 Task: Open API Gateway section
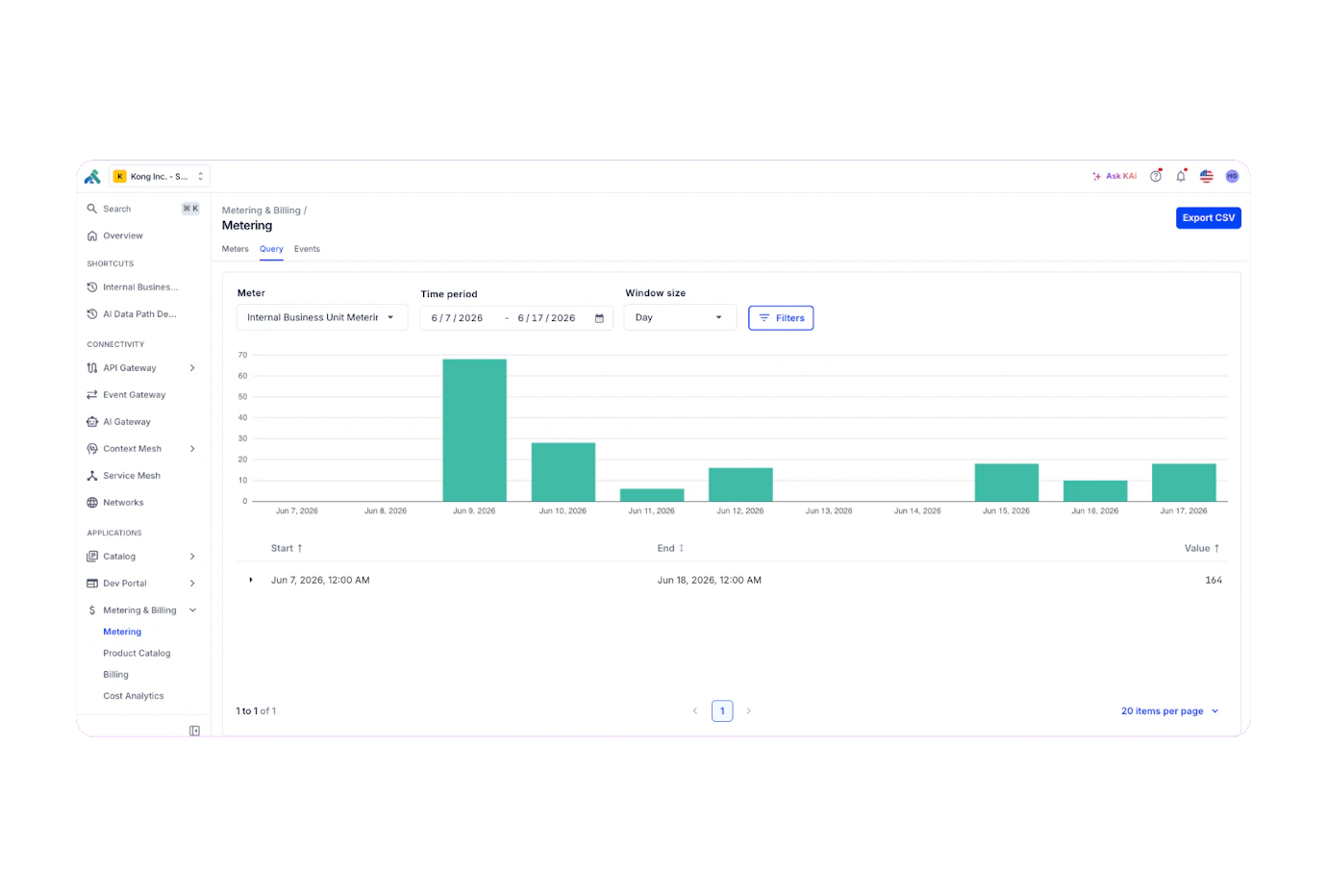[x=130, y=368]
